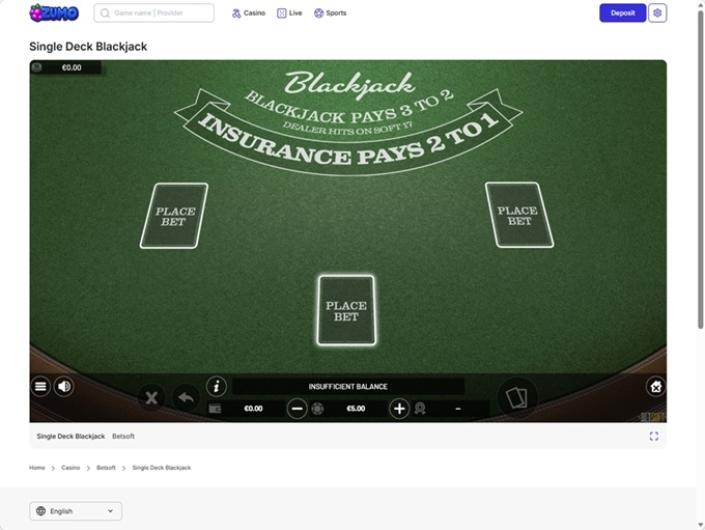705x530 pixels.
Task: Go to the Casino menu
Action: point(248,13)
